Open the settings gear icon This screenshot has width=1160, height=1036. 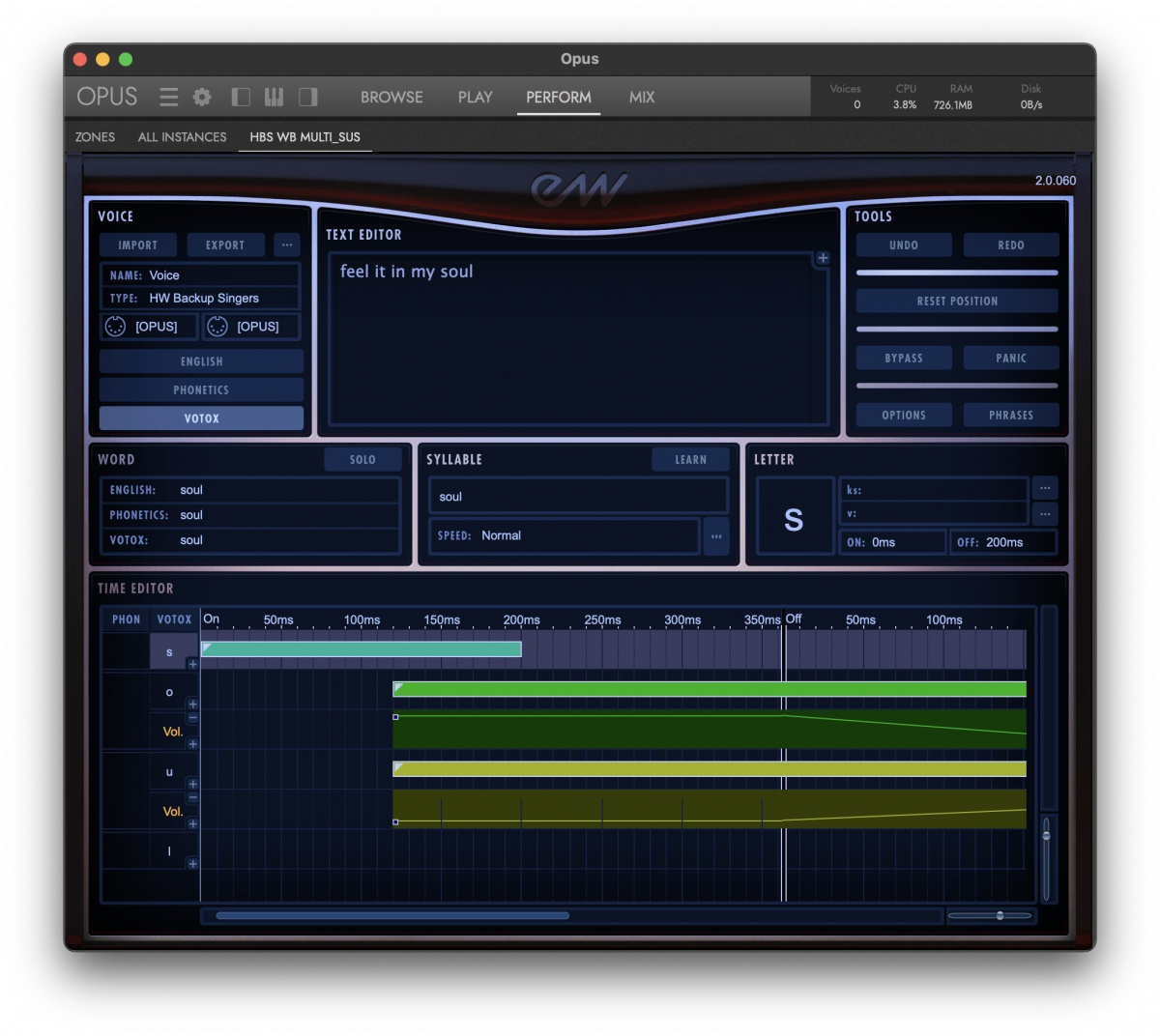click(202, 97)
